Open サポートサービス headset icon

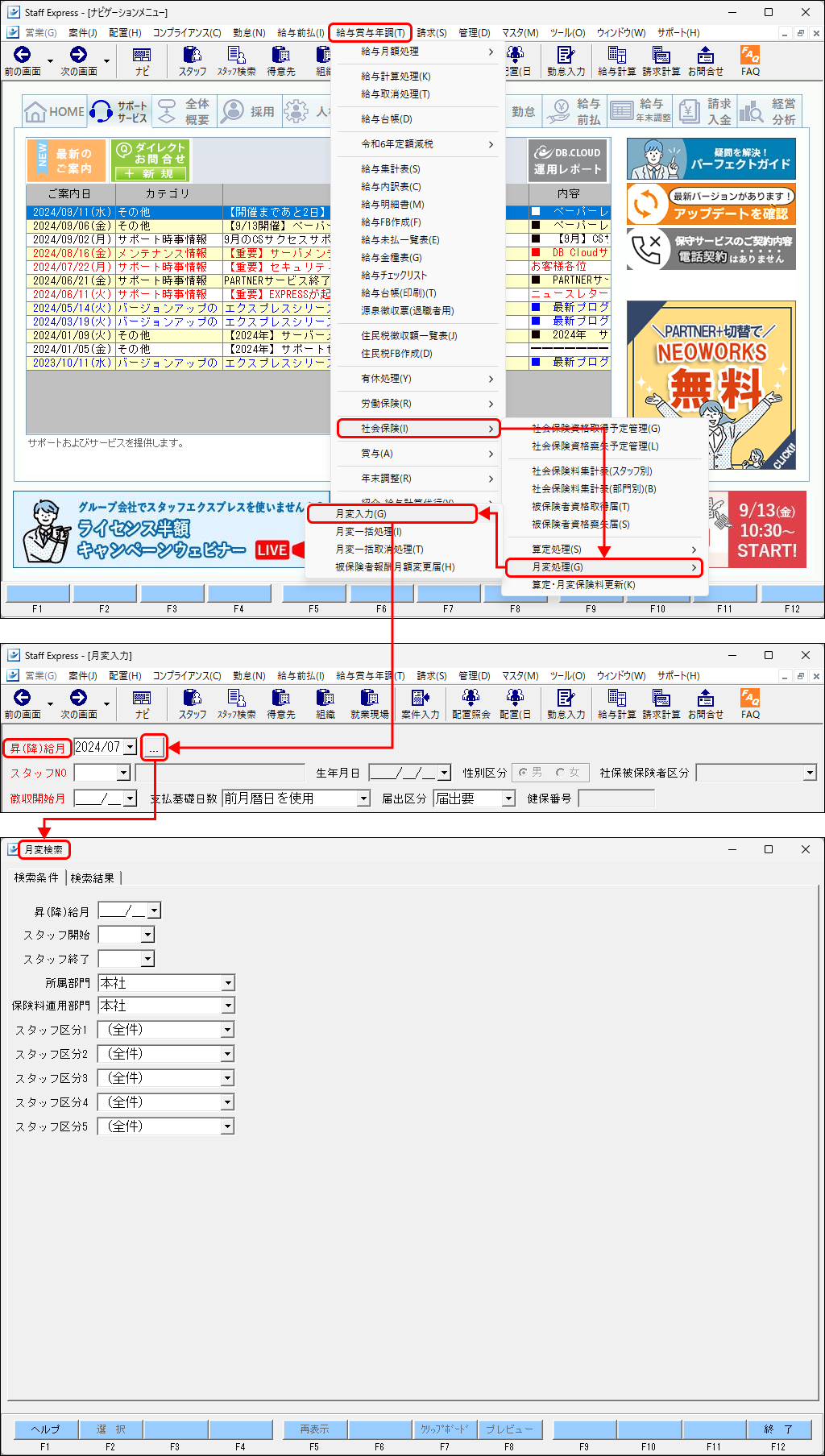tap(119, 111)
